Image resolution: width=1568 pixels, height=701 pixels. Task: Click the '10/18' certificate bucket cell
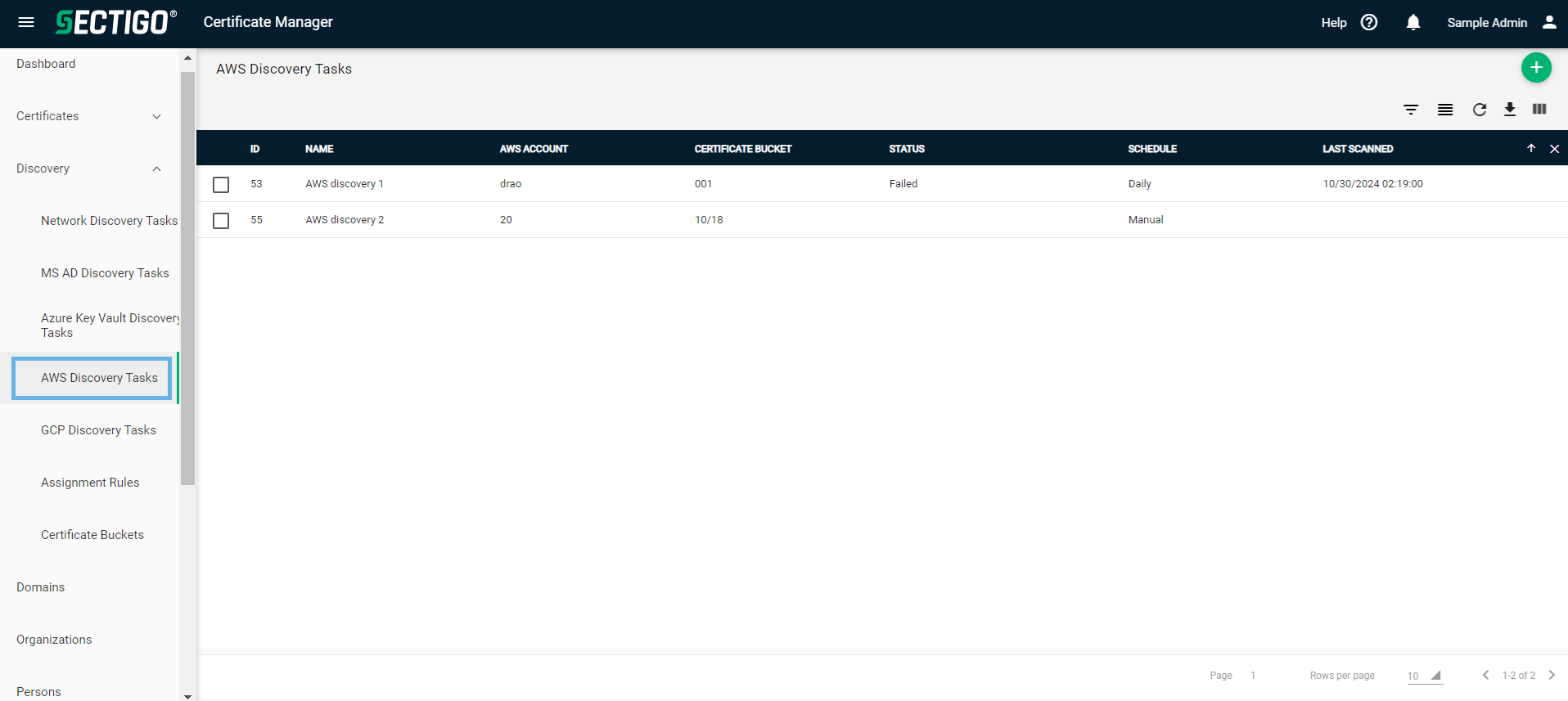click(709, 220)
